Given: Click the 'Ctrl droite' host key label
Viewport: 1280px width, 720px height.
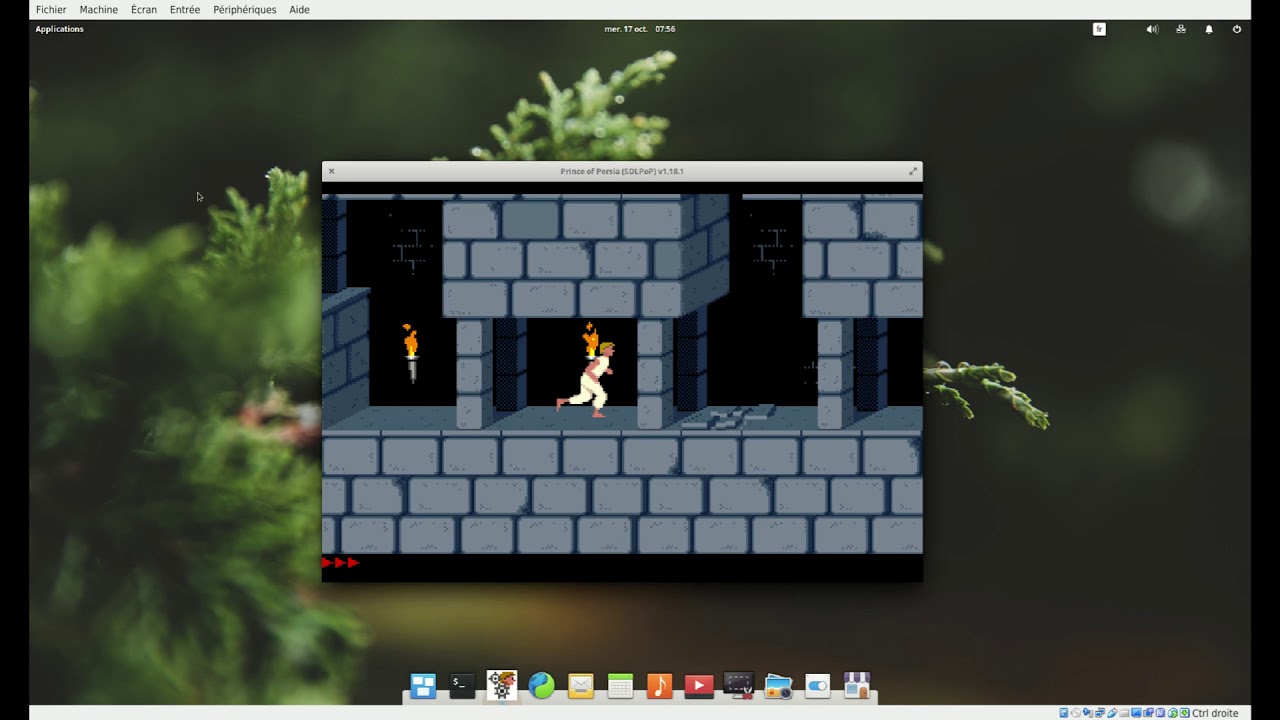Looking at the screenshot, I should click(x=1215, y=713).
